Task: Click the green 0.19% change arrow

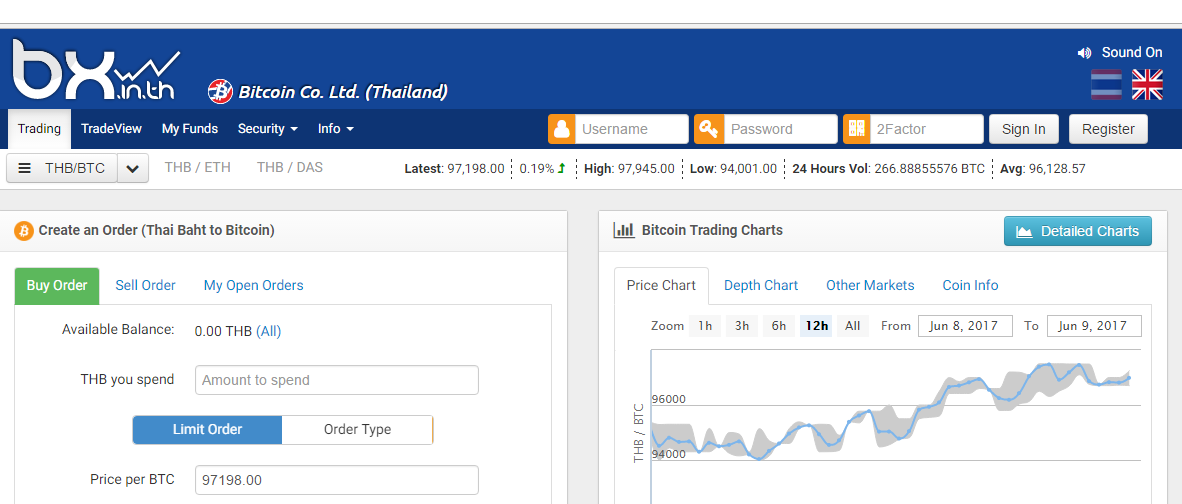Action: (x=561, y=169)
